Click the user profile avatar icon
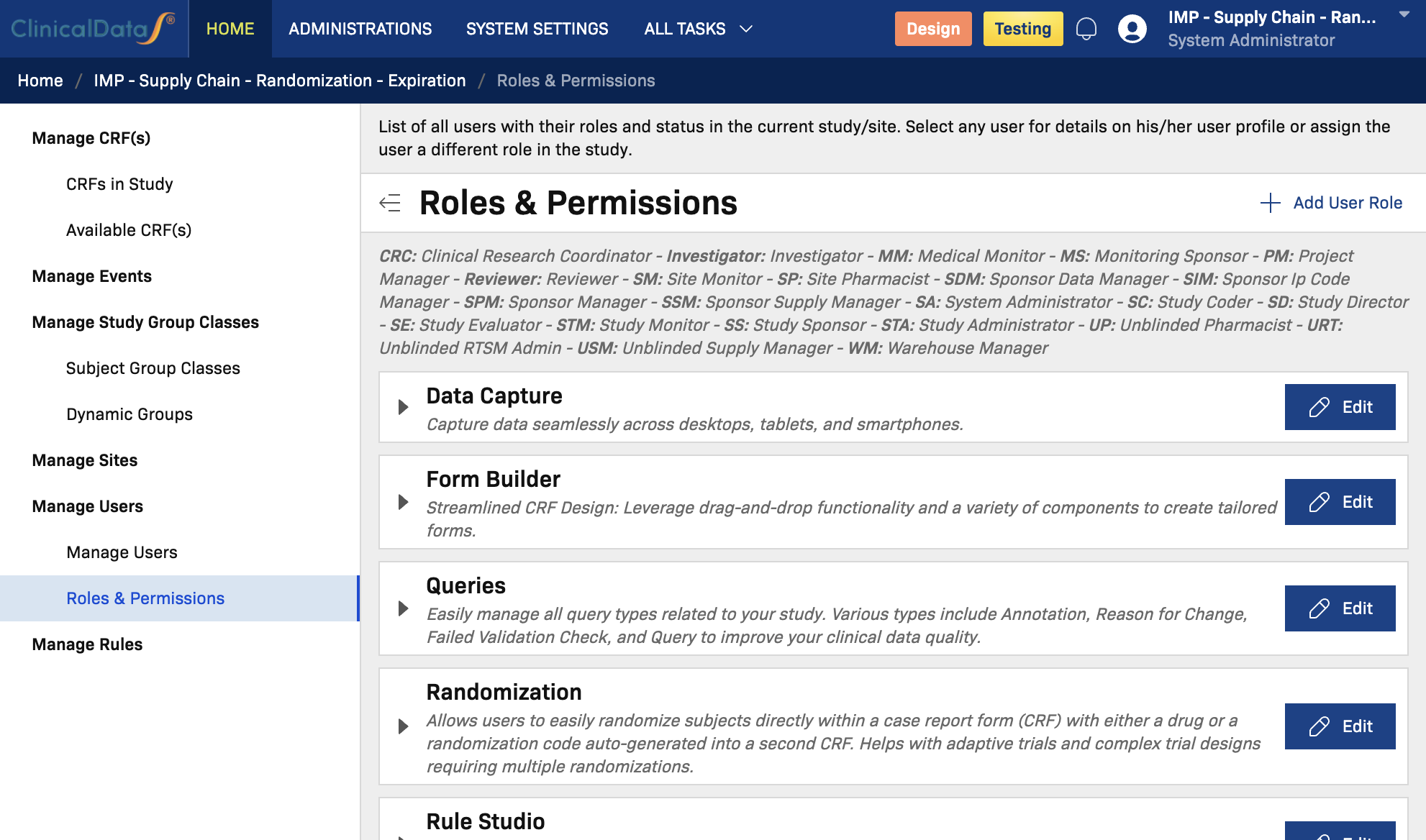This screenshot has width=1426, height=840. 1131,29
